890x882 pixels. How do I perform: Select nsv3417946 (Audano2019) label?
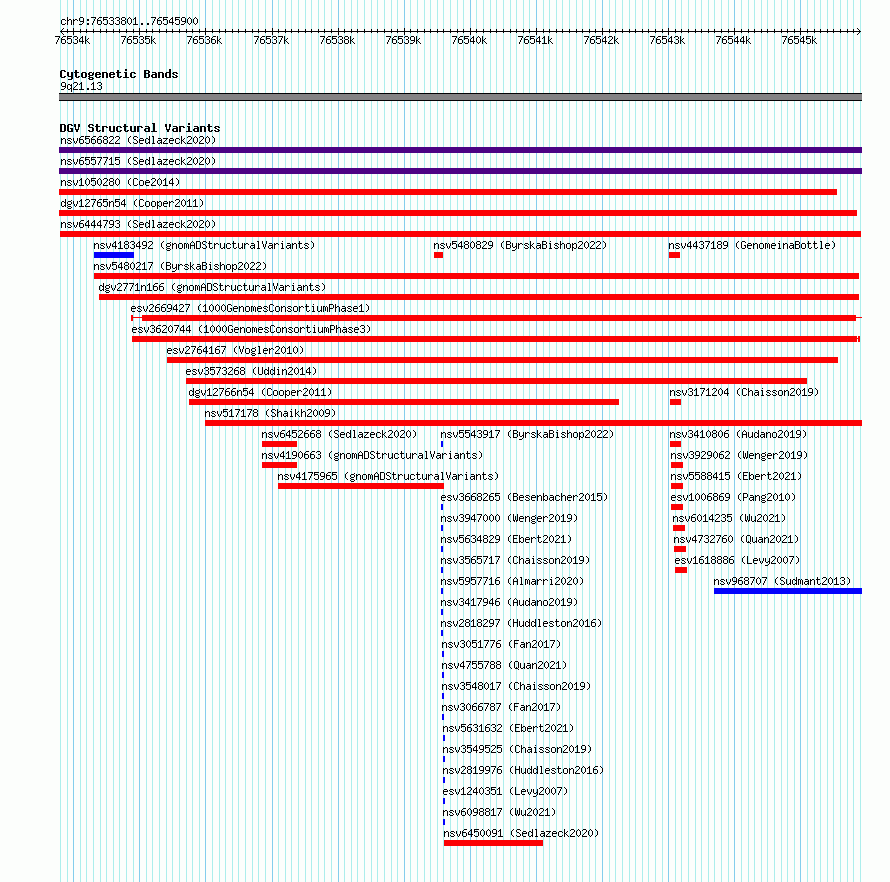(x=509, y=602)
